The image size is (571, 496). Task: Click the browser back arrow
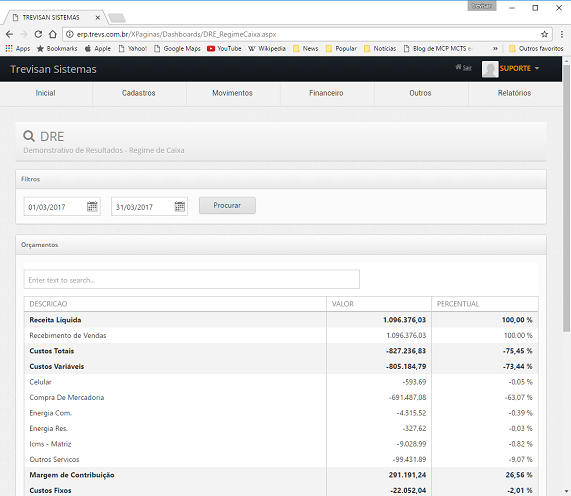click(x=9, y=34)
